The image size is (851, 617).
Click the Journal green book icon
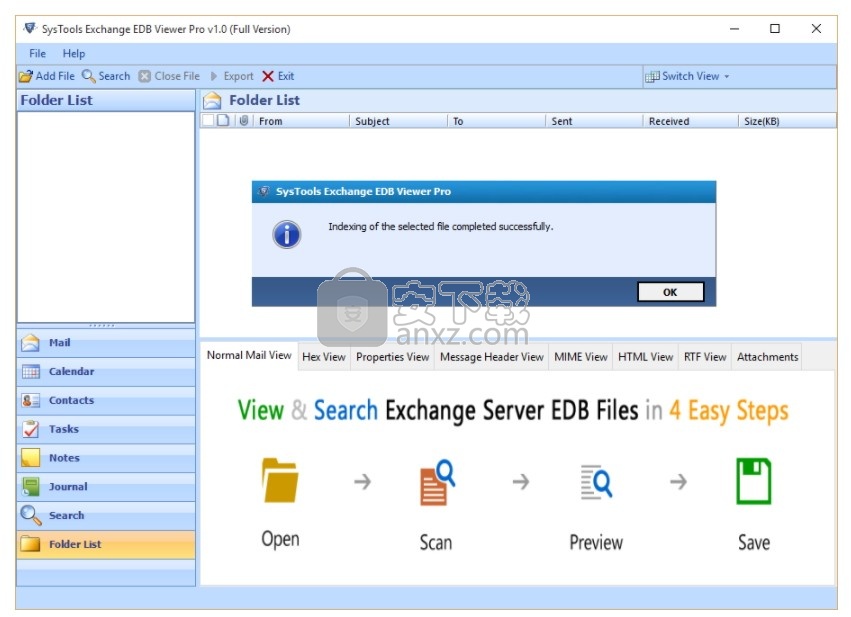31,486
